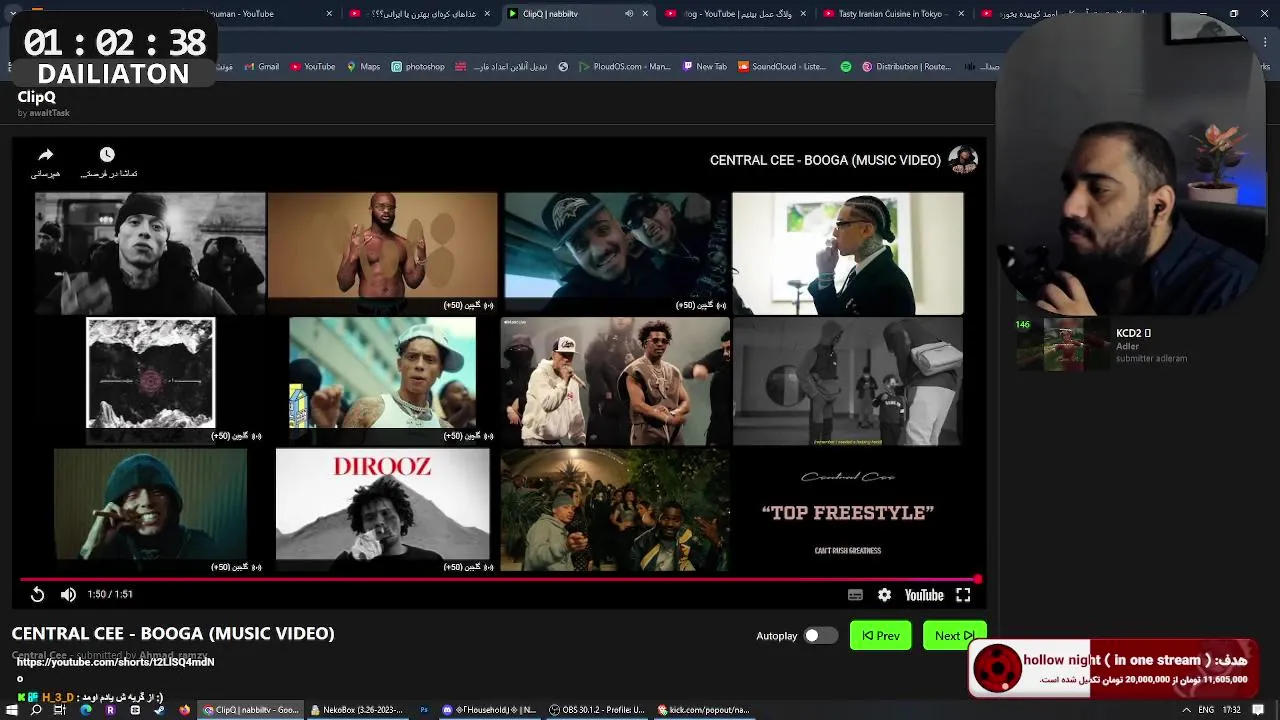Mute the video with the speaker icon

pos(68,595)
